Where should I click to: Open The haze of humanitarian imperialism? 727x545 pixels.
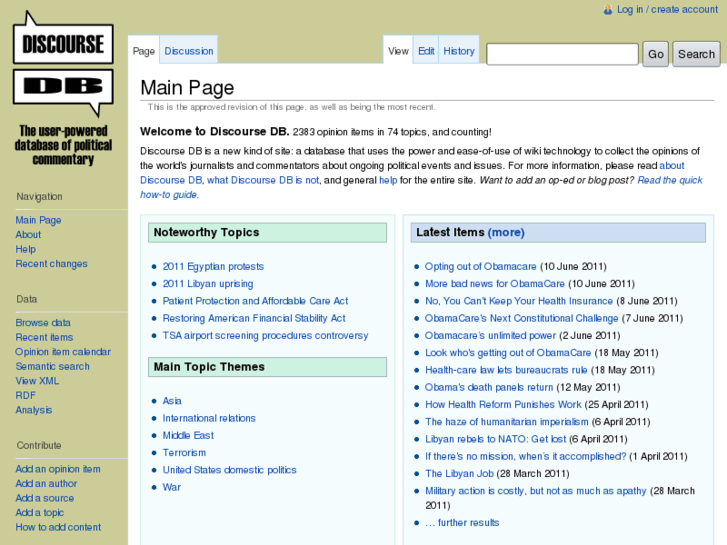point(507,422)
